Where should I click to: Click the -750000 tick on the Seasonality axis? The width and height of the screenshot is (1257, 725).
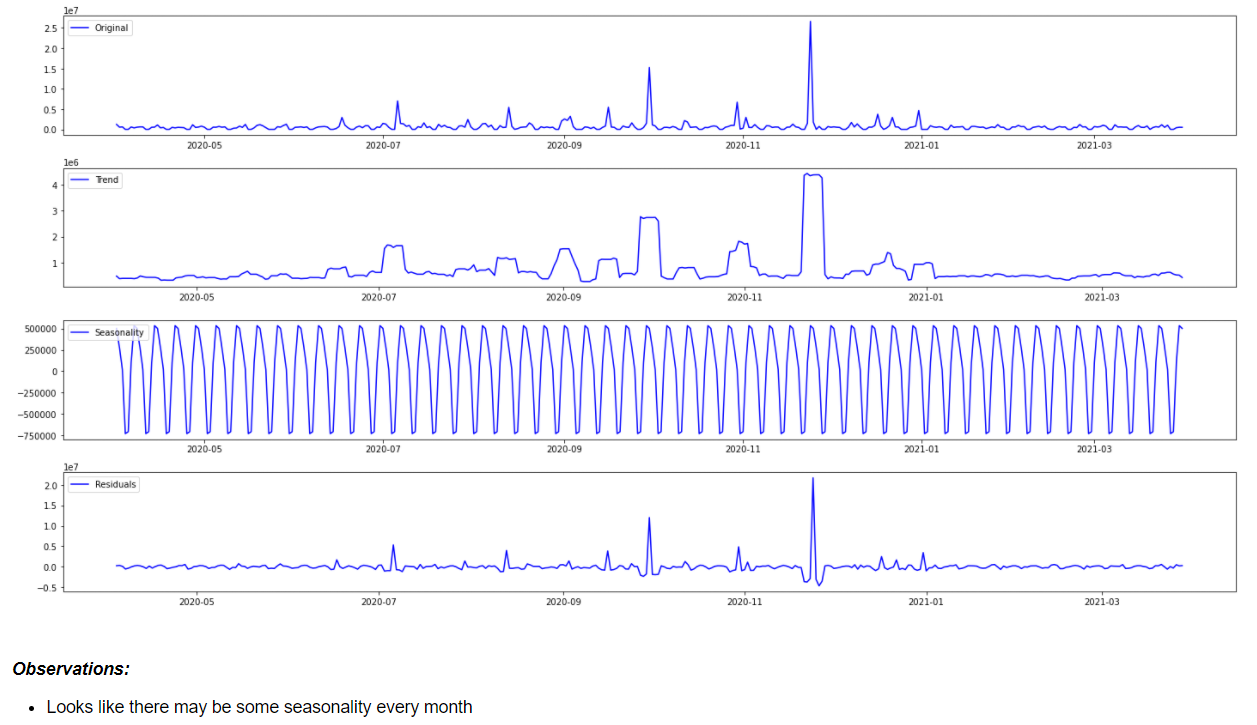click(38, 435)
